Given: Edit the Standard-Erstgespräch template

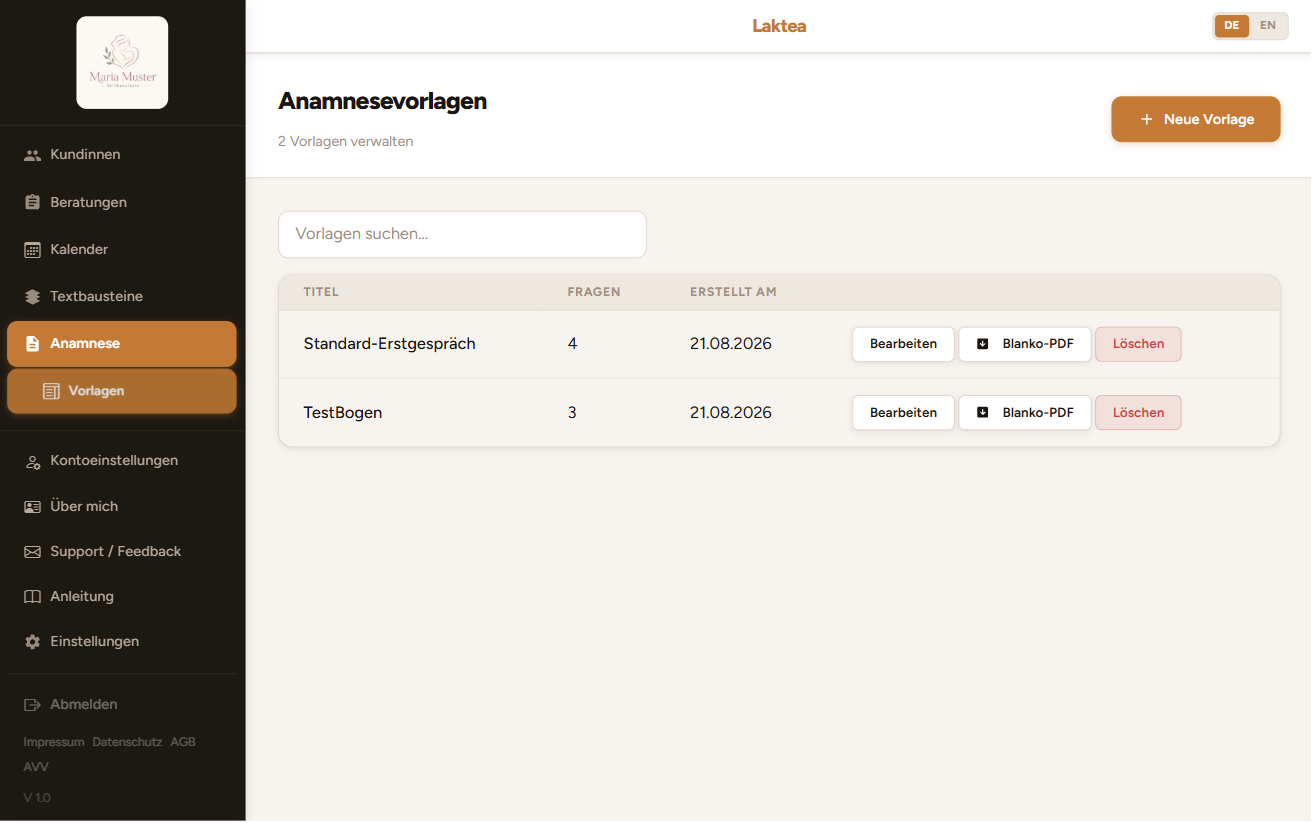Looking at the screenshot, I should 903,344.
